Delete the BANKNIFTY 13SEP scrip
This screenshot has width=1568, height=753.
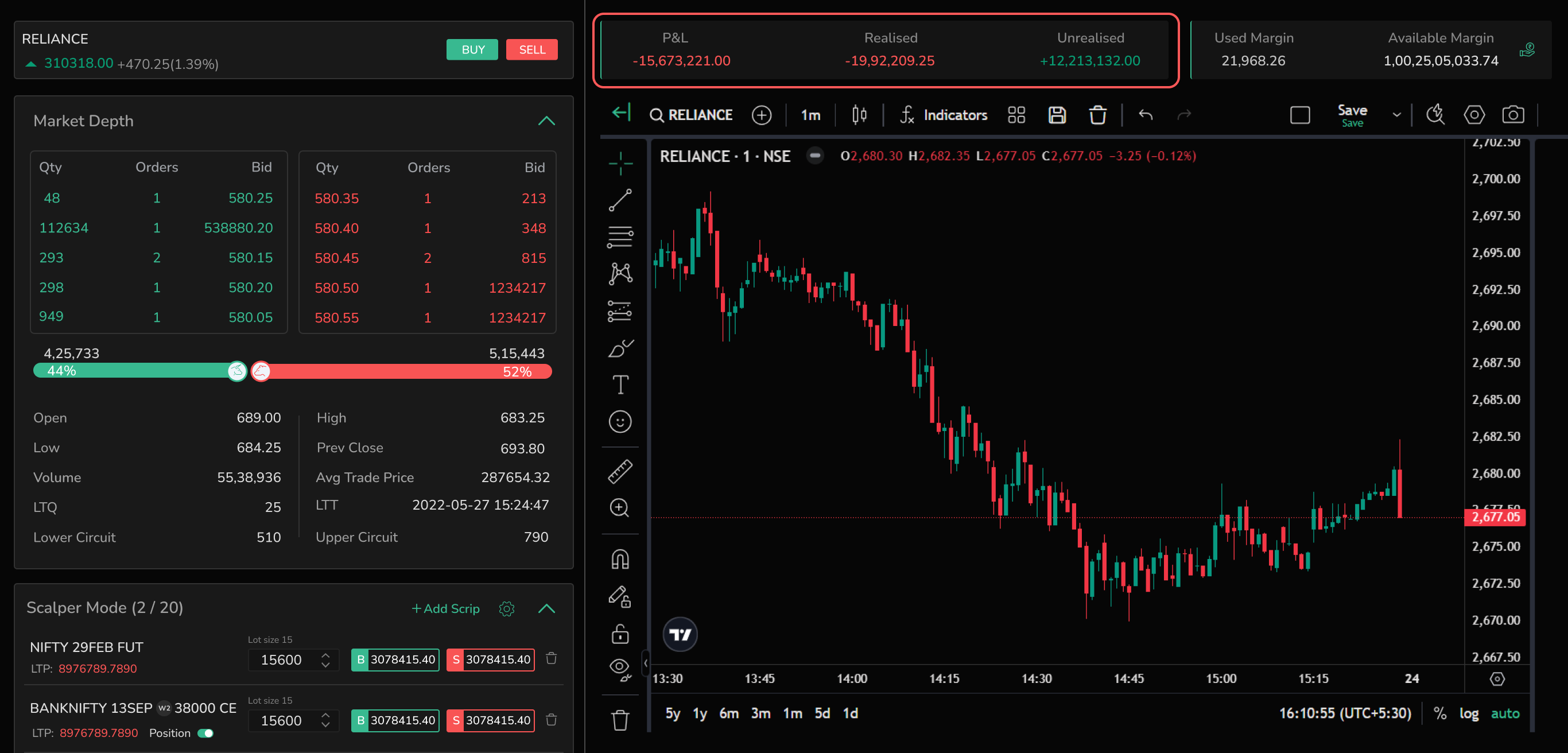(x=551, y=720)
